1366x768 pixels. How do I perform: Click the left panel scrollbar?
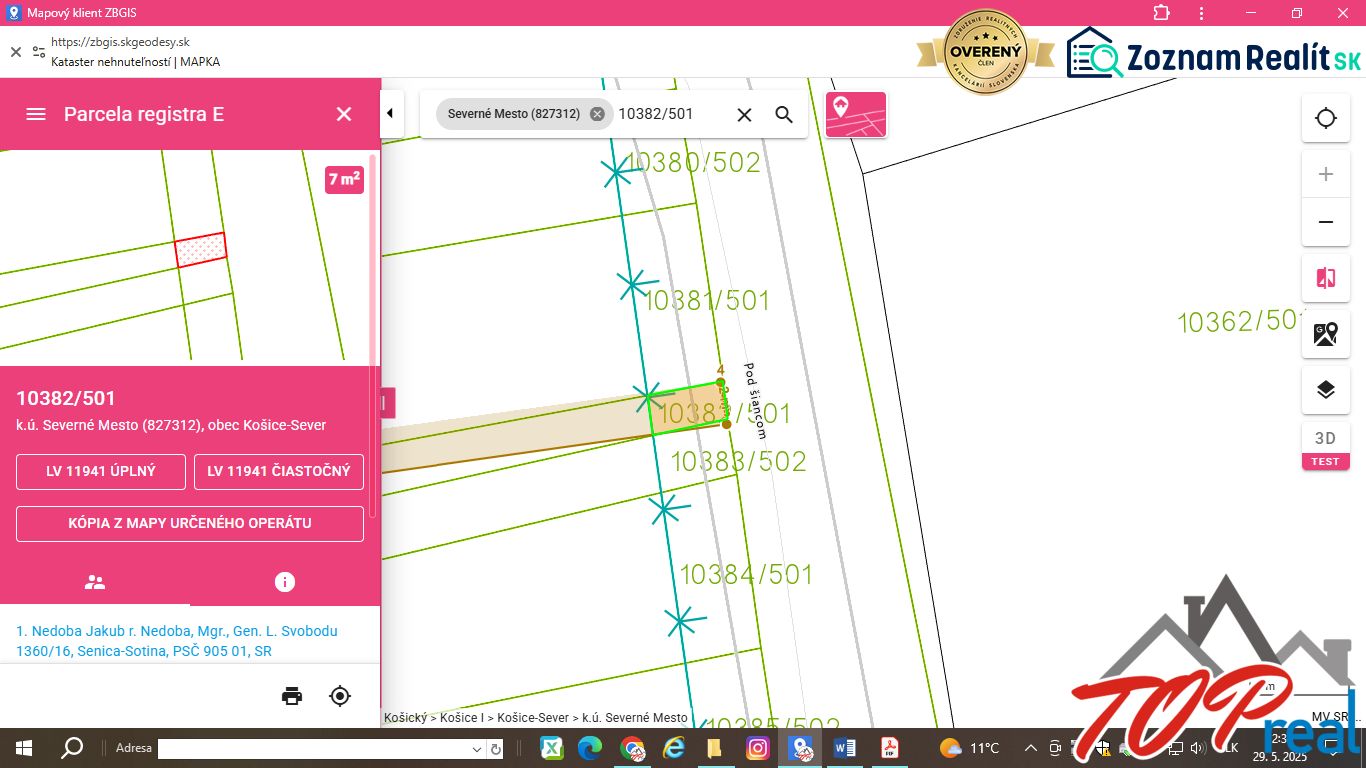click(374, 334)
